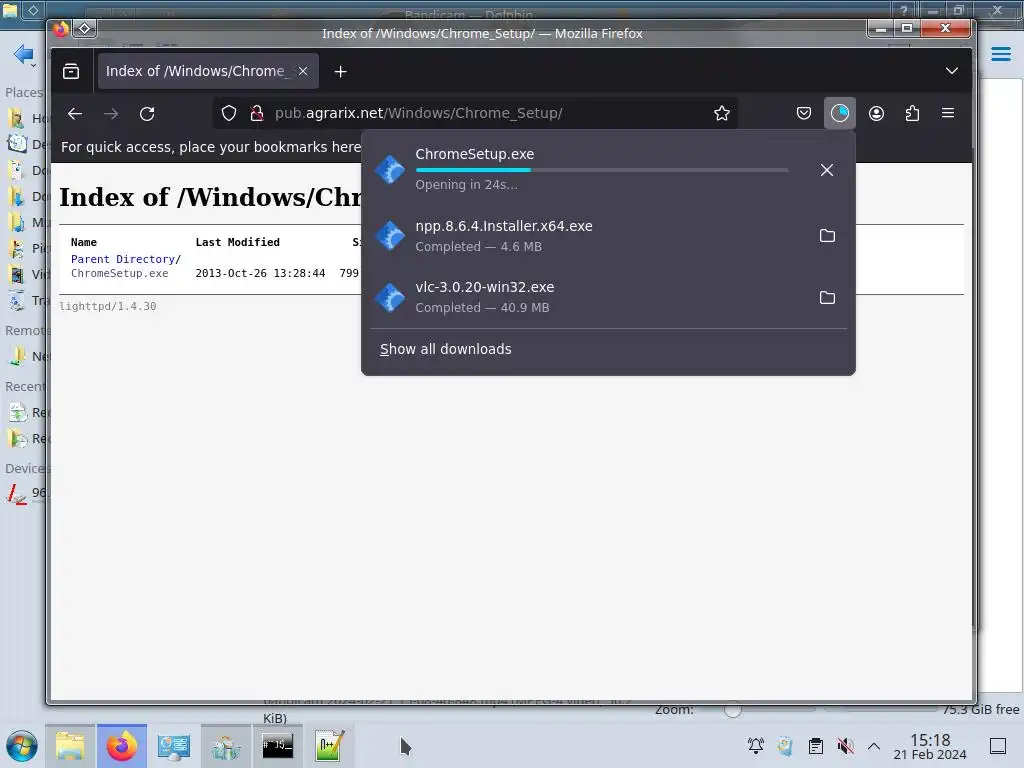The image size is (1024, 768).
Task: Expand the list all tabs chevron
Action: [952, 71]
